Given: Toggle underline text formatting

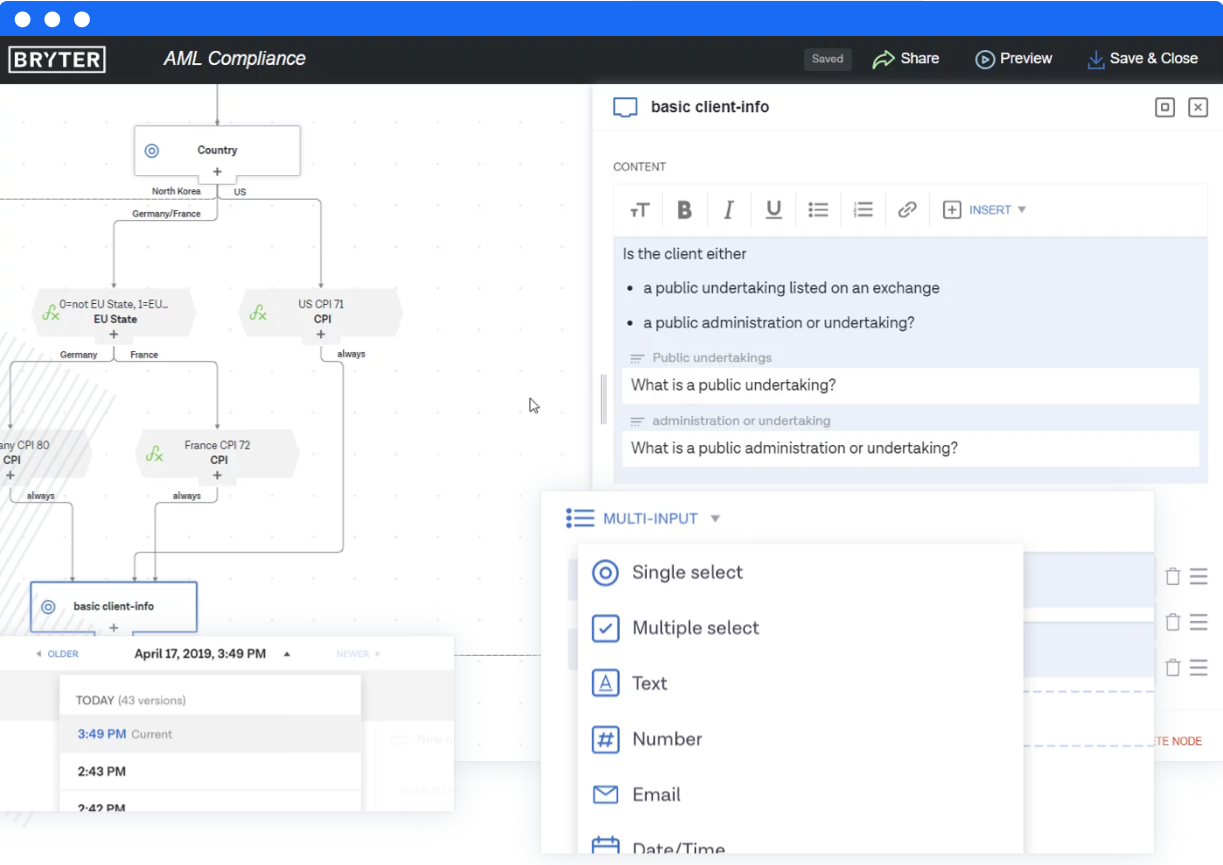Looking at the screenshot, I should [x=773, y=210].
